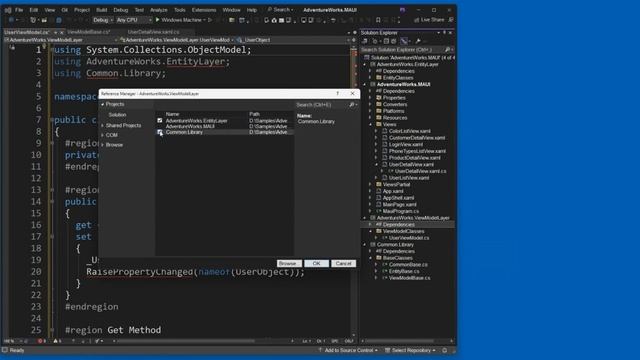Click the warnings indicator icon below editor
This screenshot has width=640, height=360.
tap(57, 341)
